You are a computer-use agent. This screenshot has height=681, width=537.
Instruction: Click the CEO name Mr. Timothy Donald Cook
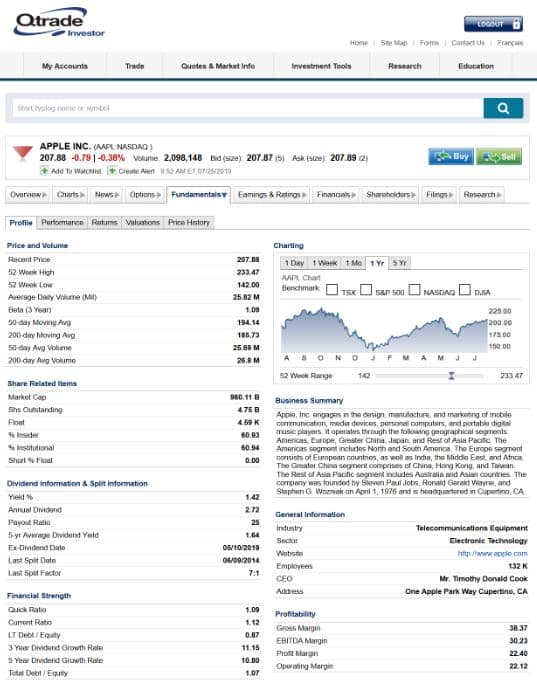pyautogui.click(x=483, y=579)
